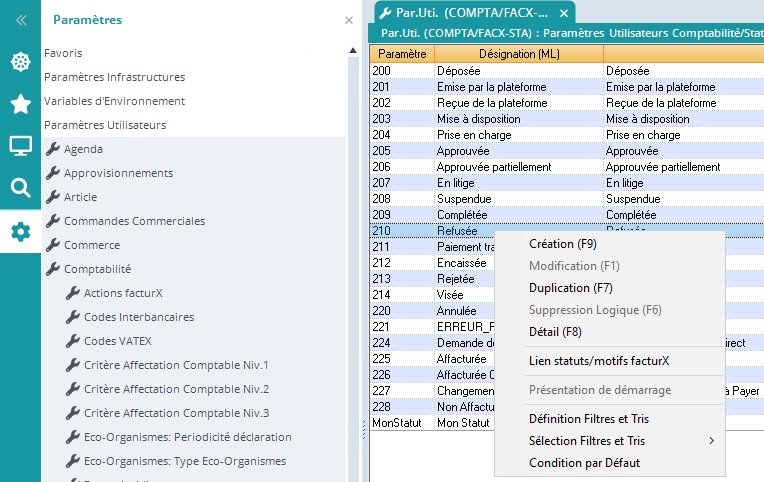This screenshot has height=482, width=764.
Task: Open Favoris in the parameters list
Action: pos(63,53)
